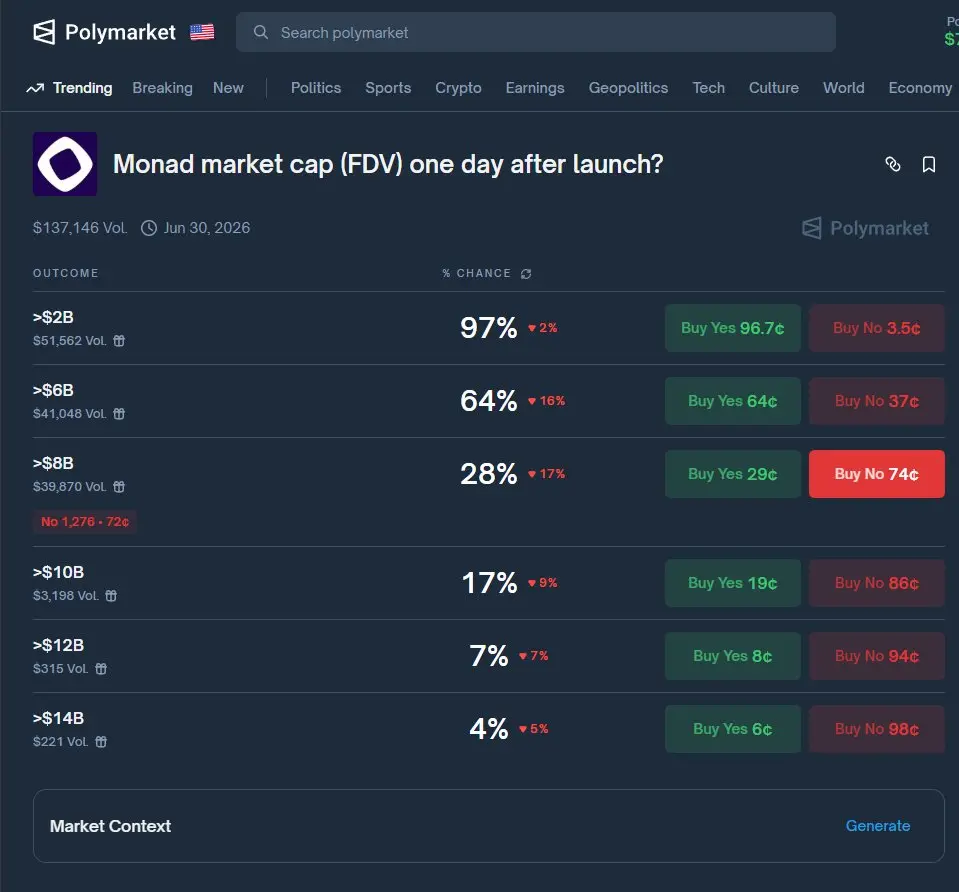959x892 pixels.
Task: Open the Trending tab
Action: tap(83, 88)
